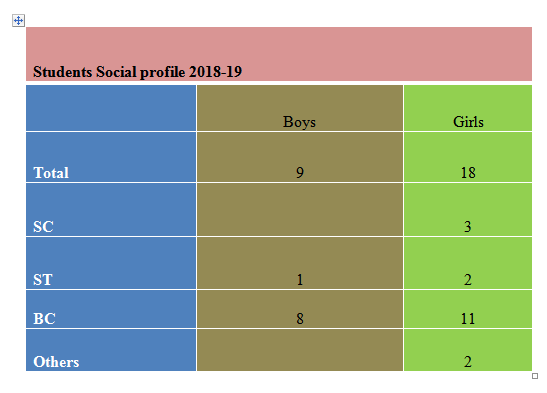Click the empty Others boys cell
547x393 pixels.
tap(300, 350)
